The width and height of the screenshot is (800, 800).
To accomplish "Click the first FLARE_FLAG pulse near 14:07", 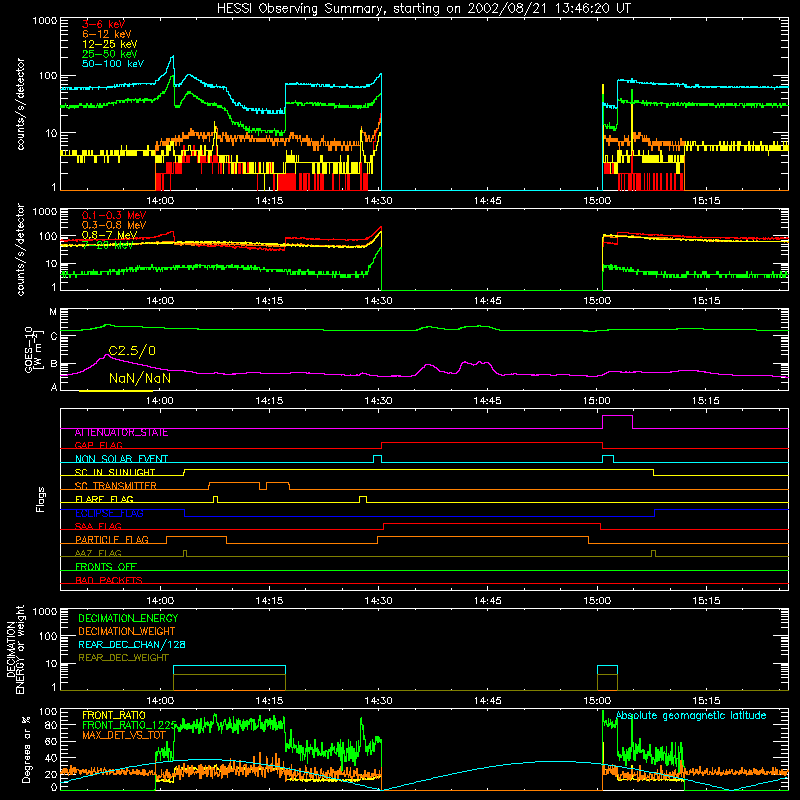I will pos(215,499).
